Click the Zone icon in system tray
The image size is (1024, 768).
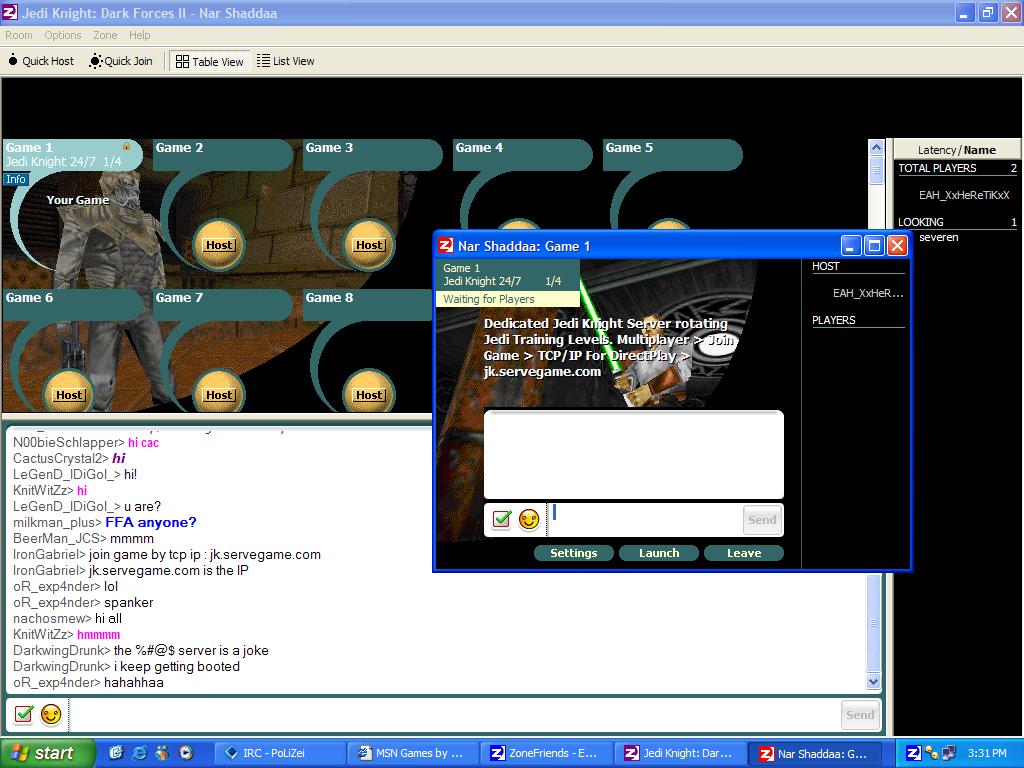(914, 753)
